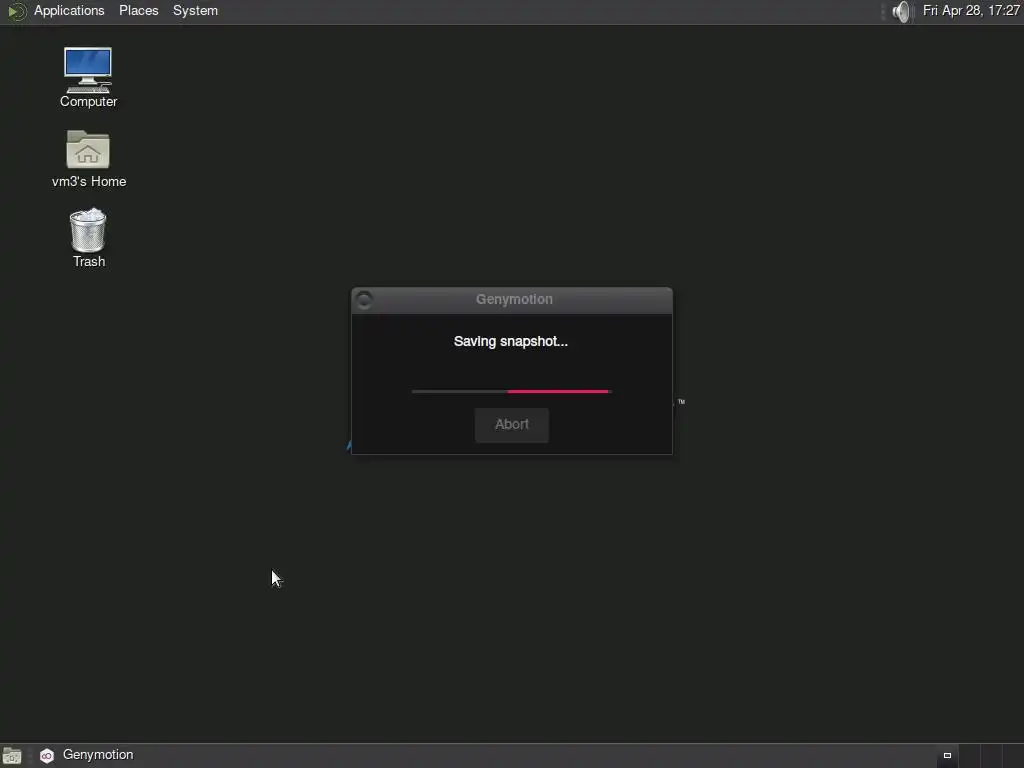
Task: Click the Genymotion dialog title bar icon
Action: tap(364, 300)
